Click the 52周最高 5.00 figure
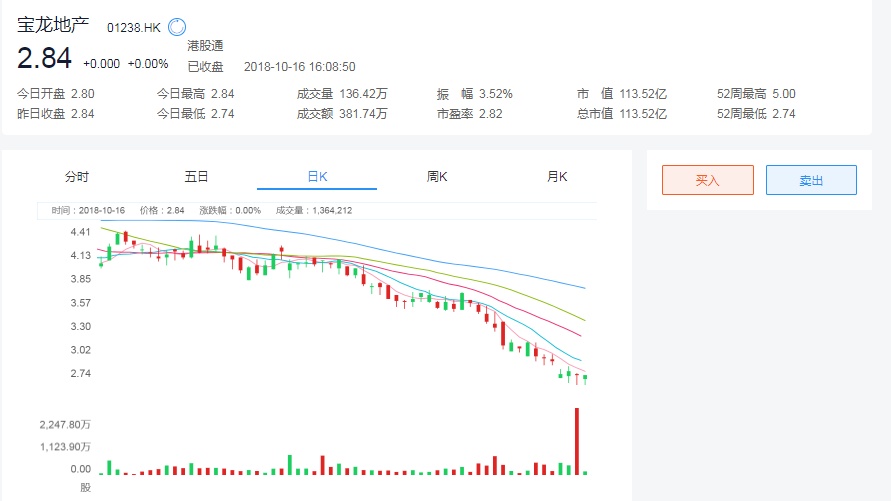This screenshot has width=891, height=501. [x=783, y=94]
